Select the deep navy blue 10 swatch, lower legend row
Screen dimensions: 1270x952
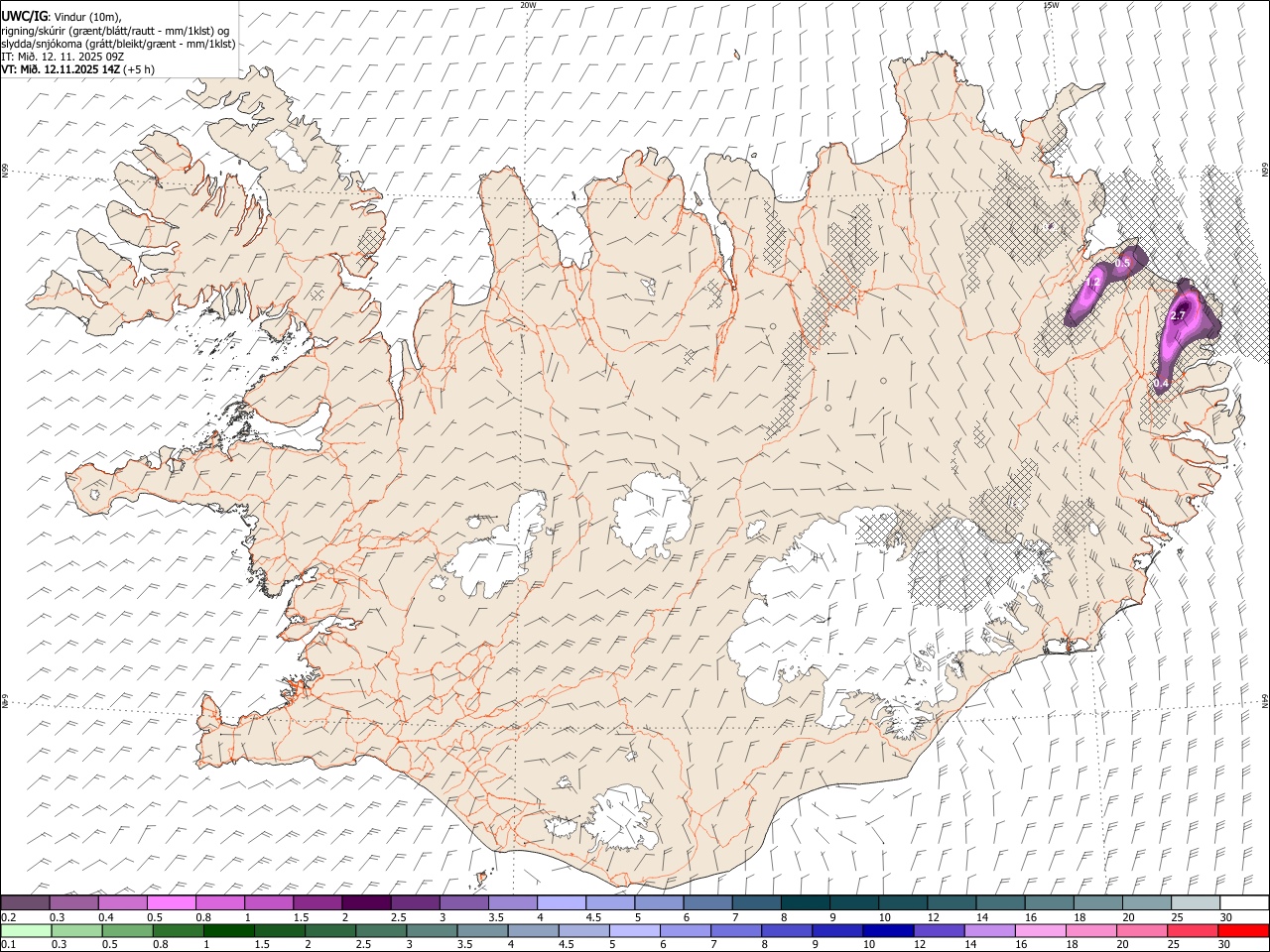(x=887, y=931)
